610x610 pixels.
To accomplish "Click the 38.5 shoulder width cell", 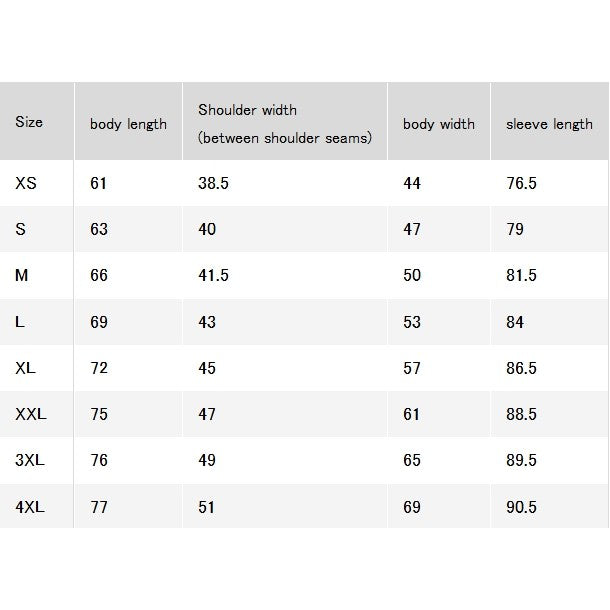I will click(213, 183).
